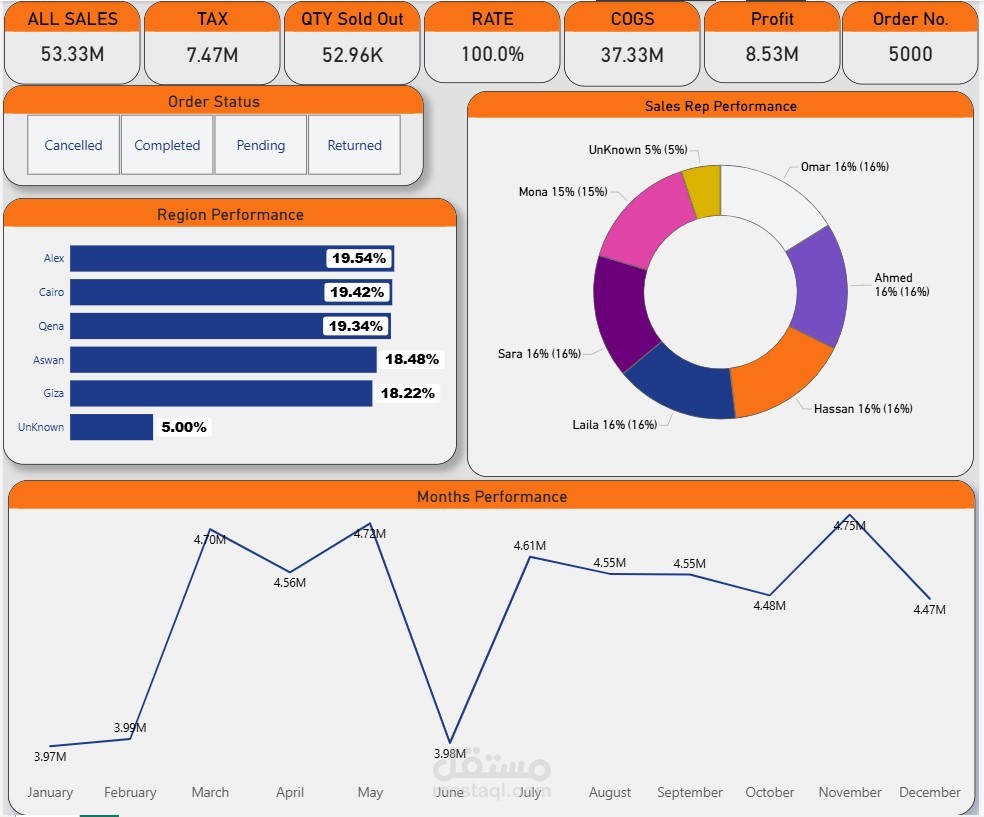Image resolution: width=984 pixels, height=817 pixels.
Task: Click the Order Status header
Action: (x=213, y=102)
